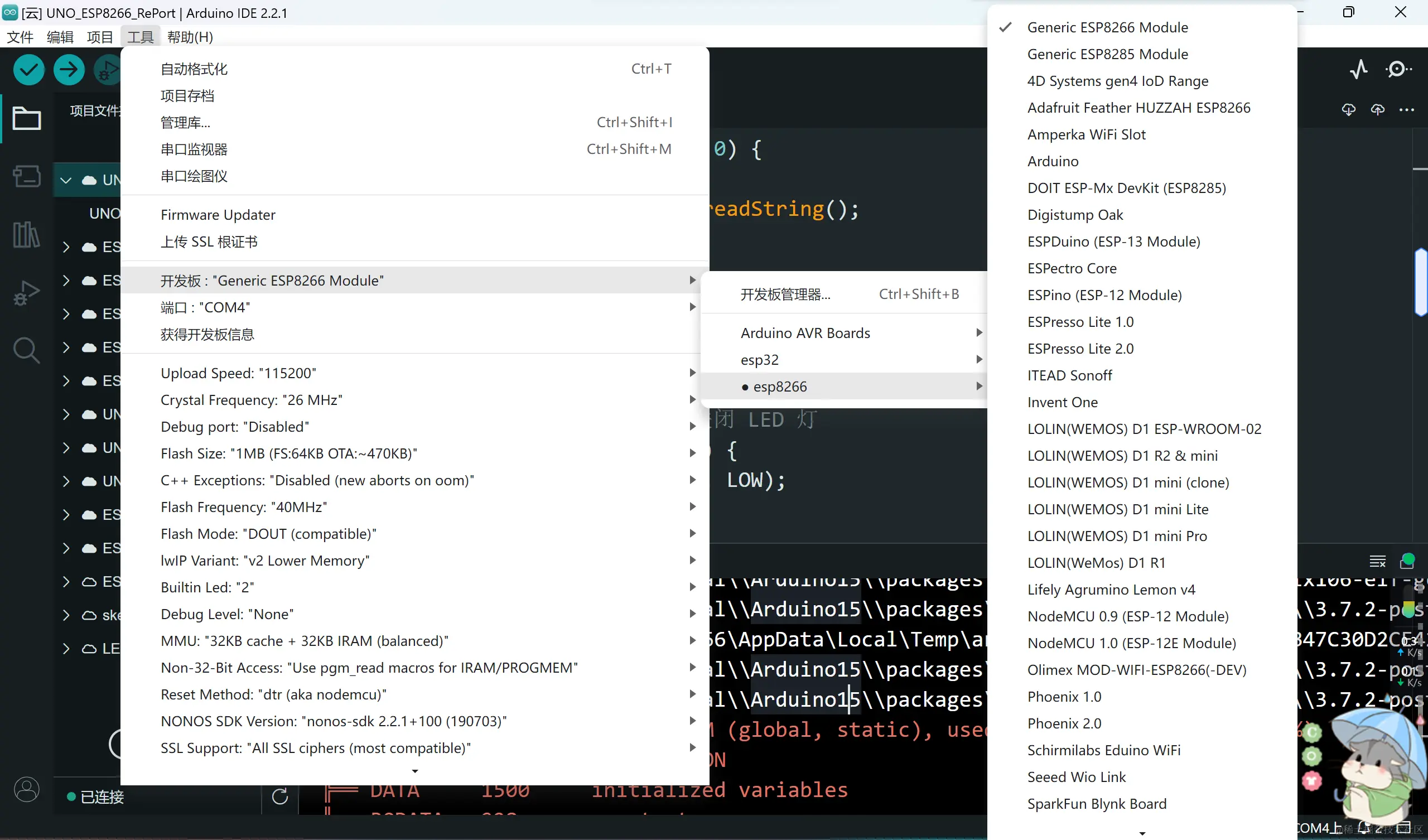Open the Sketchbook folder sidebar icon
Image resolution: width=1428 pixels, height=840 pixels.
[27, 118]
